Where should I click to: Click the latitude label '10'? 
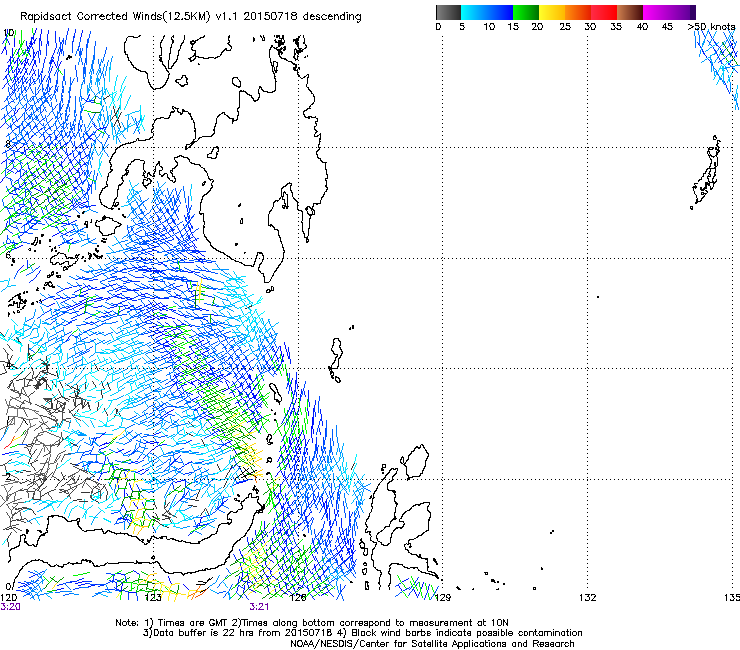[8, 33]
